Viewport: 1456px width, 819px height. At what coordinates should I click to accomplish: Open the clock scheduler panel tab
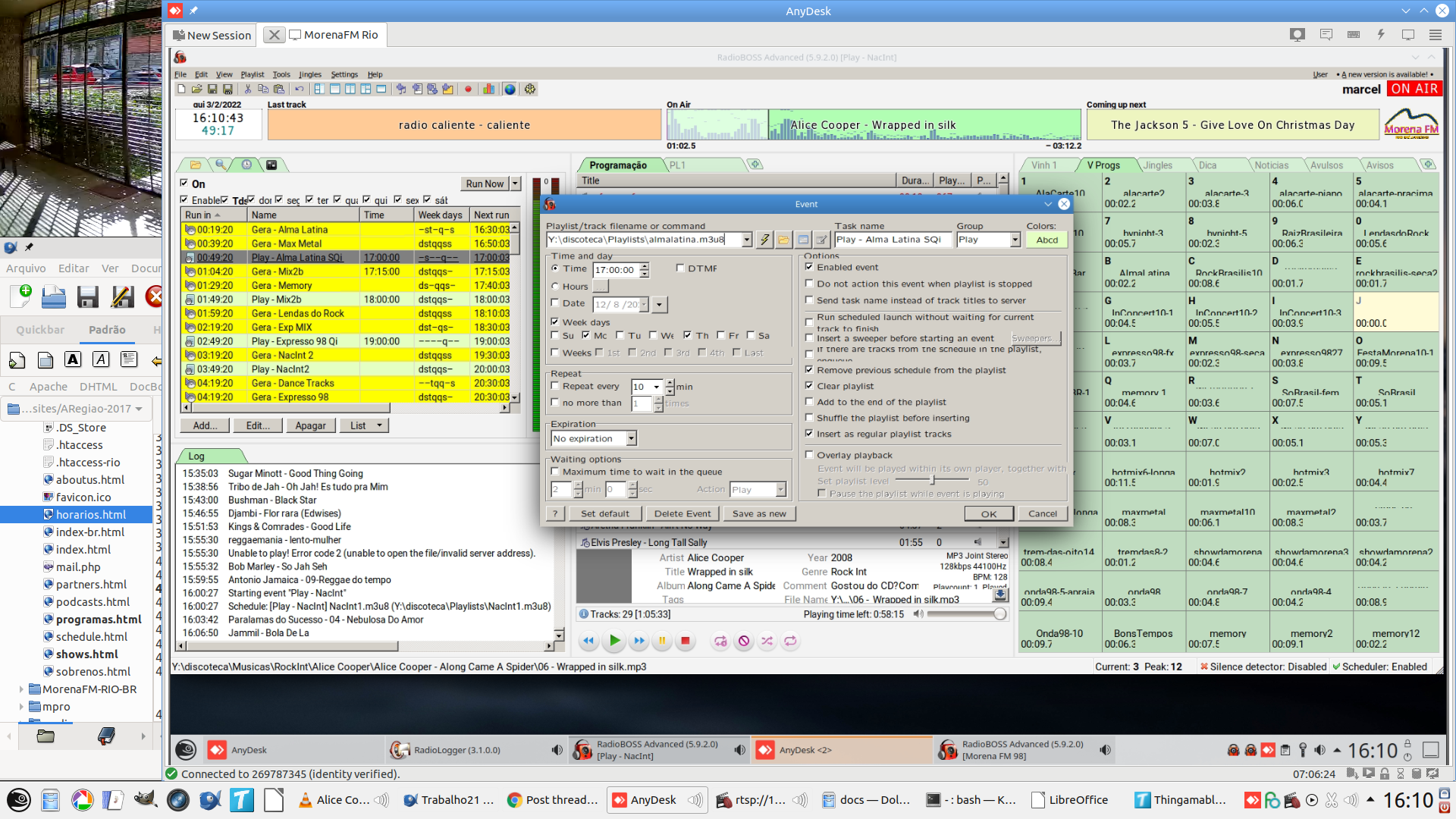[246, 165]
